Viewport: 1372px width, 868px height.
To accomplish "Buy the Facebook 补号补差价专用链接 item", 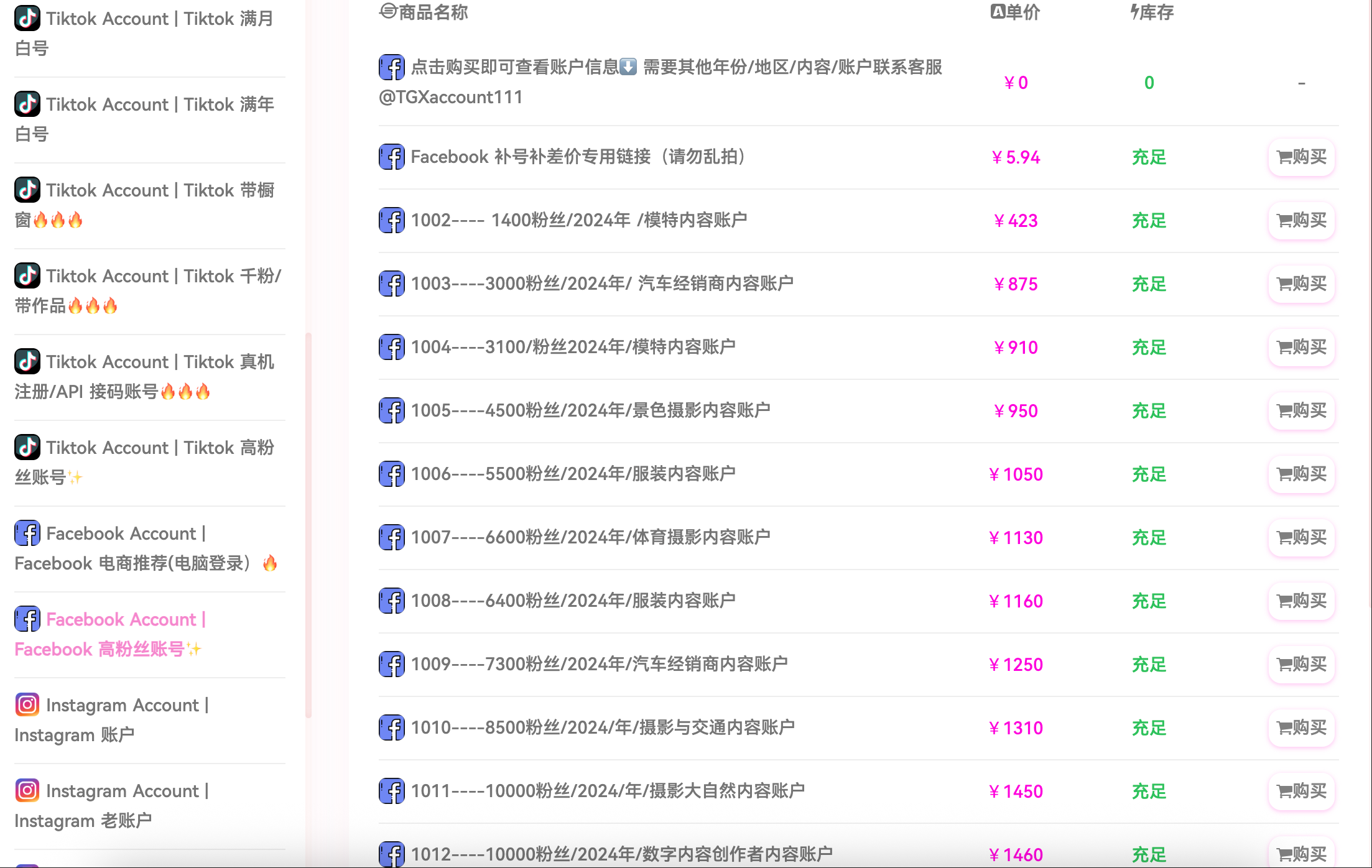I will (x=1301, y=157).
